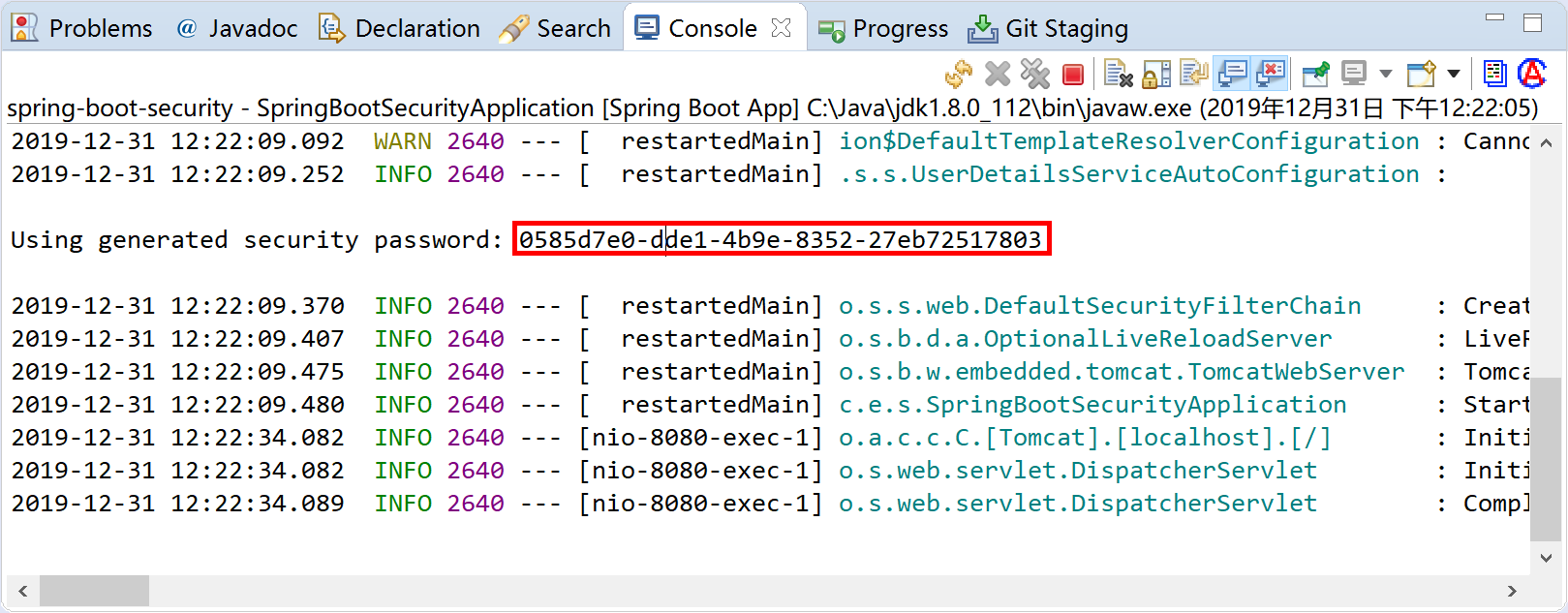This screenshot has width=1568, height=613.
Task: Pin the current console
Action: tap(1315, 75)
